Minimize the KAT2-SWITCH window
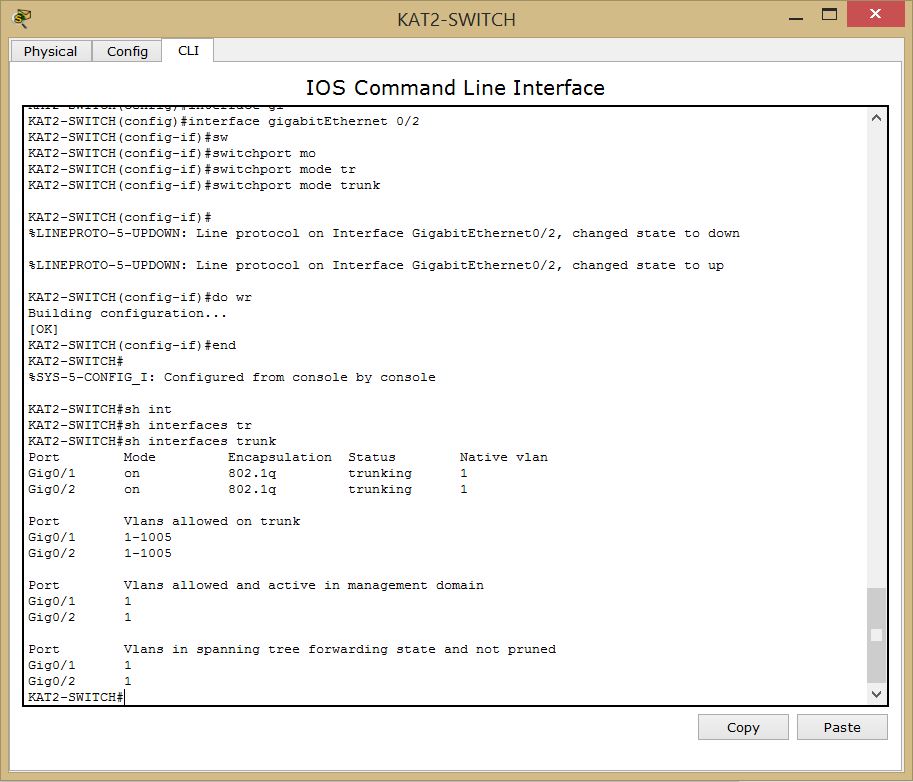Viewport: 913px width, 782px height. click(796, 18)
